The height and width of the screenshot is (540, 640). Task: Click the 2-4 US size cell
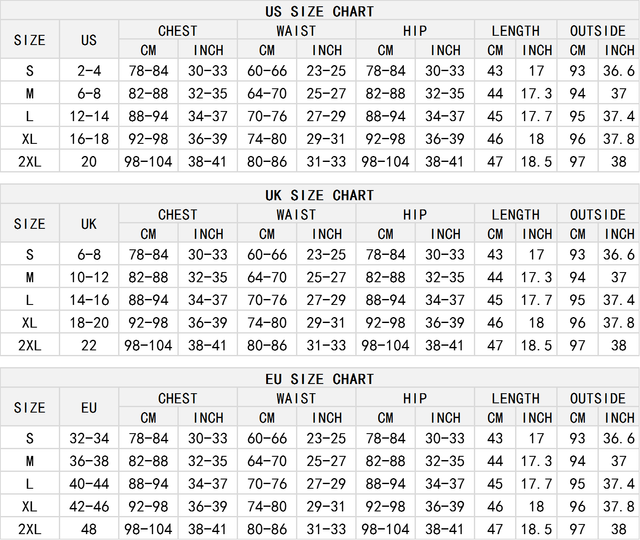(89, 71)
